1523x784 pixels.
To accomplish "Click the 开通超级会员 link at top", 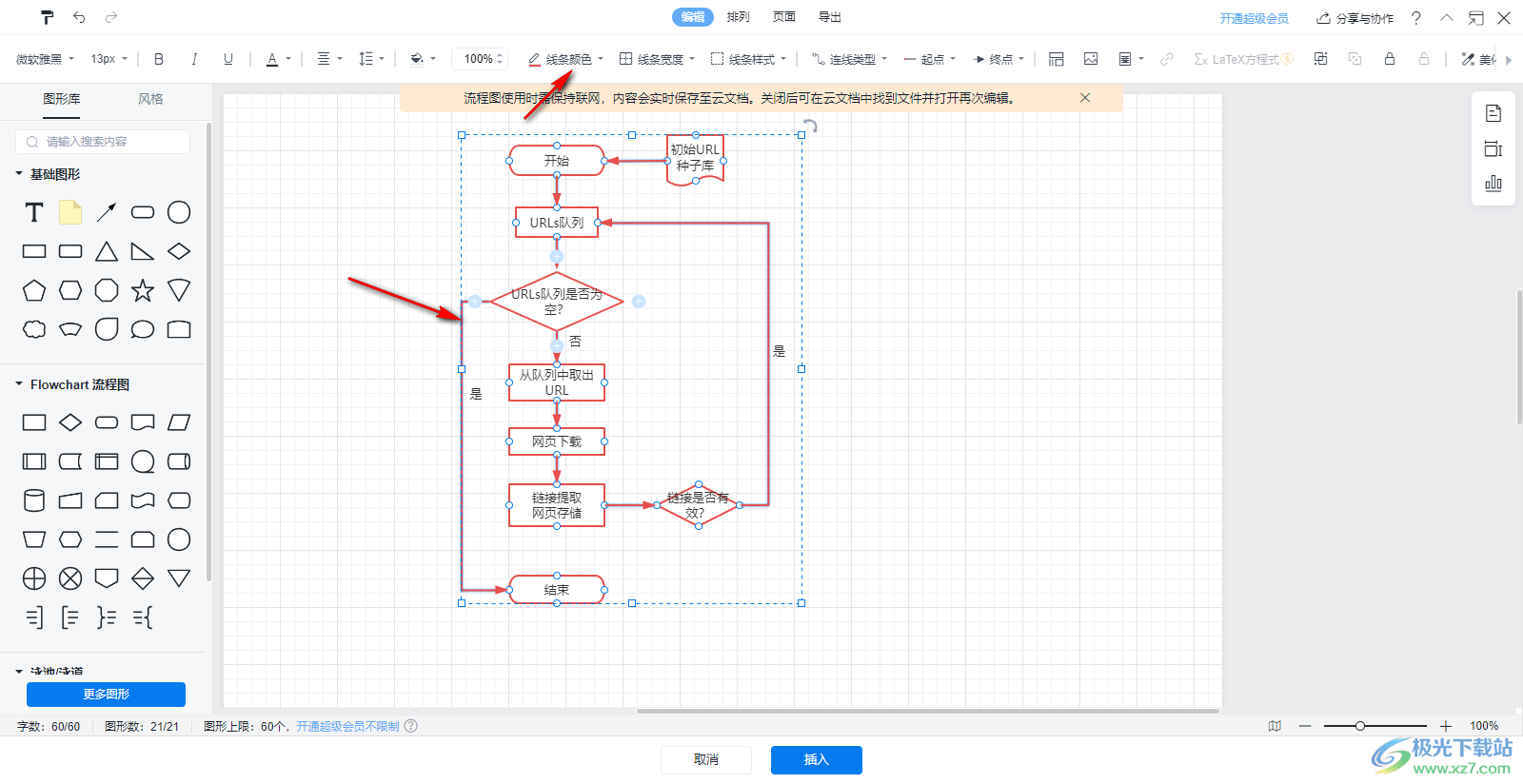I will tap(1255, 18).
